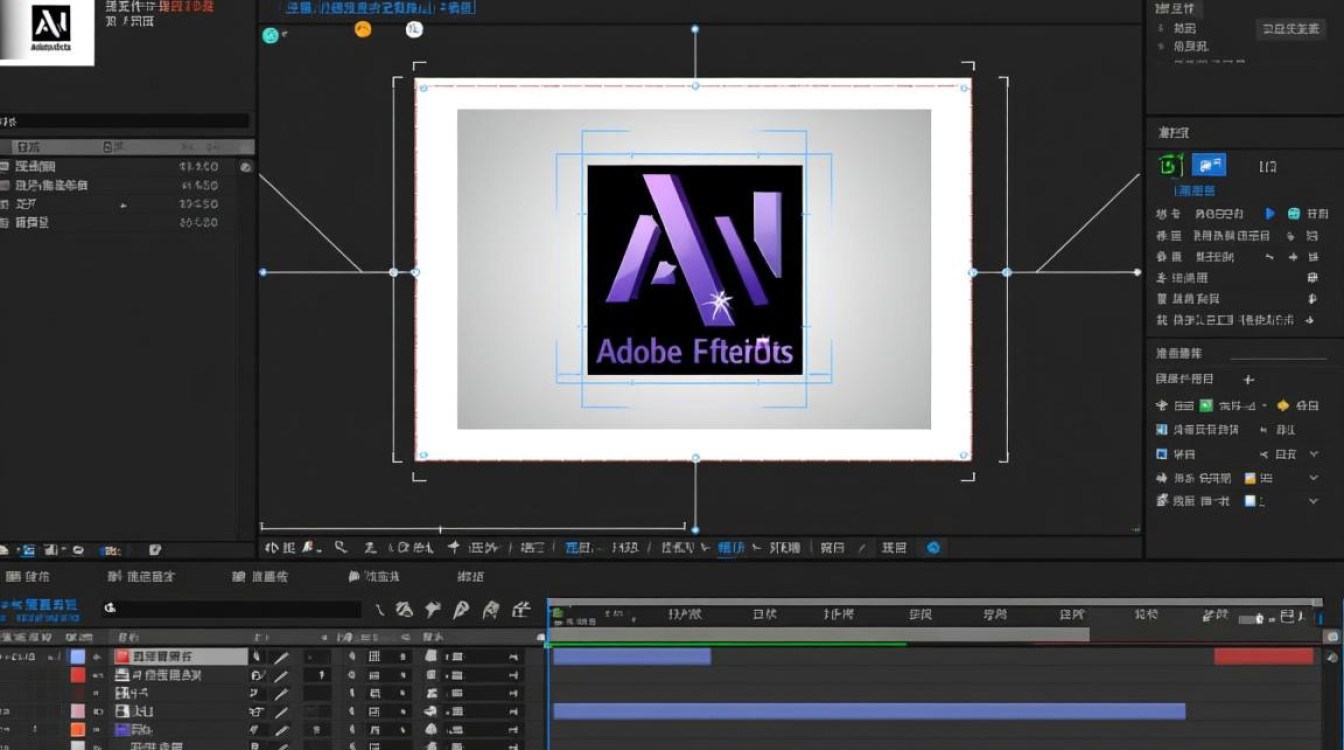1344x750 pixels.
Task: Click the bottom-left corner handle of the white frame
Action: (423, 455)
